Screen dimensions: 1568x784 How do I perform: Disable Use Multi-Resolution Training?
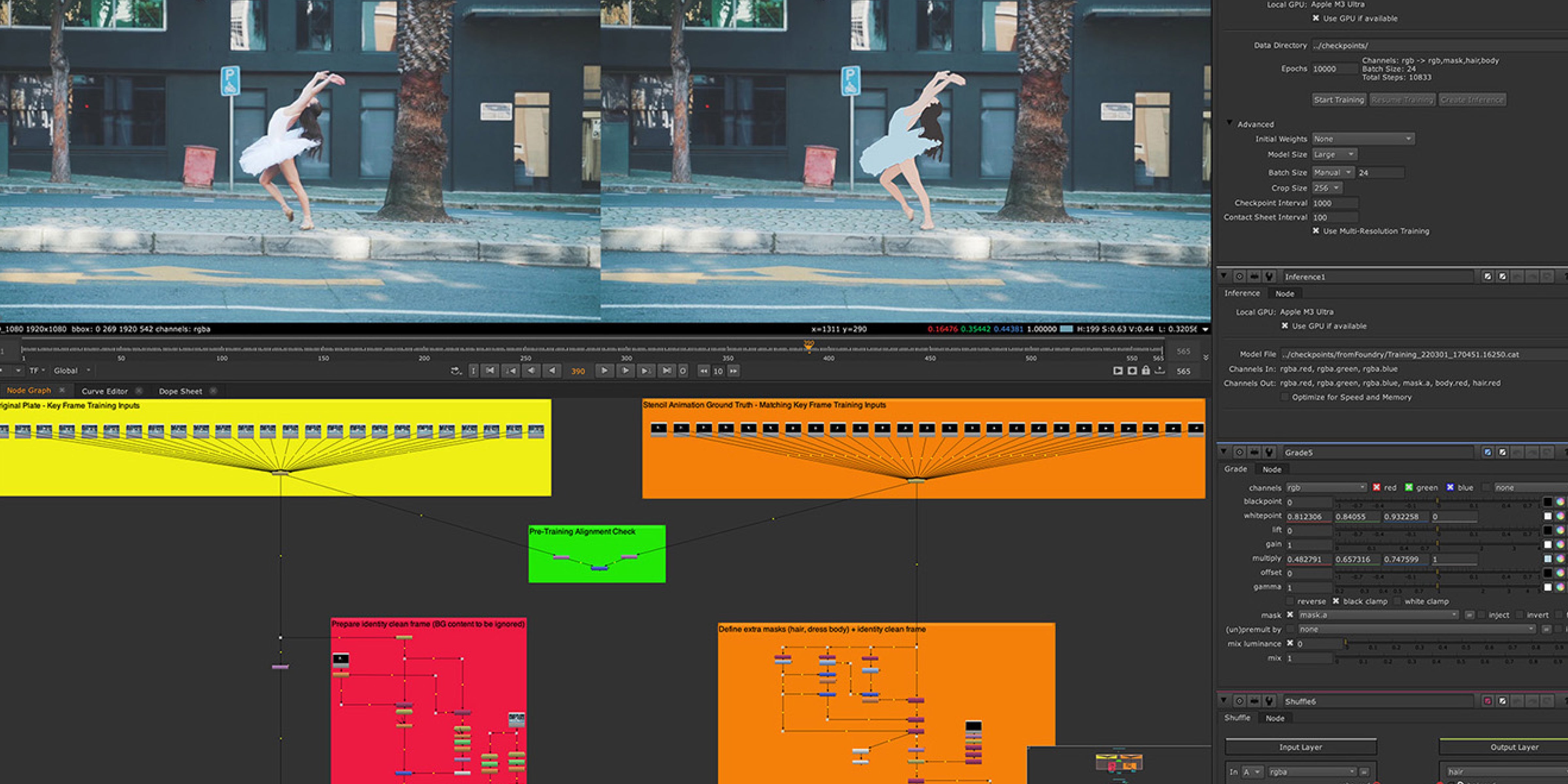pos(1315,231)
